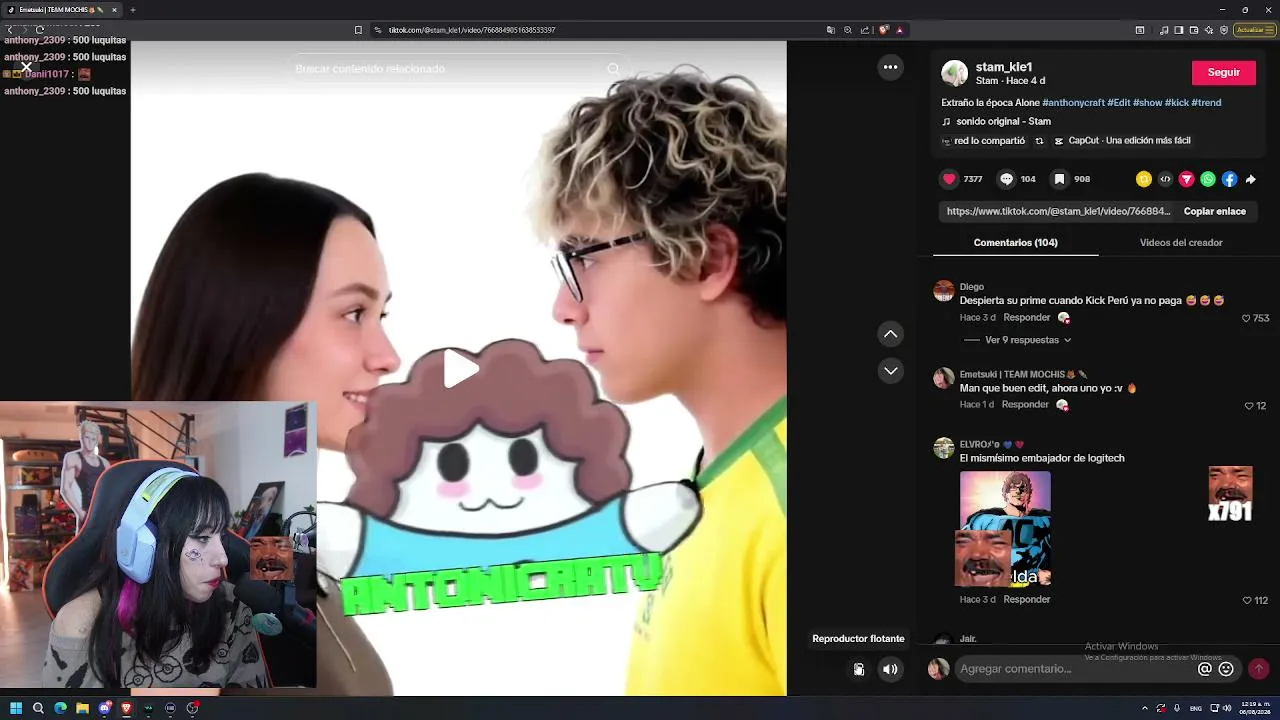
Task: Bookmark this page from the address bar
Action: (x=358, y=30)
